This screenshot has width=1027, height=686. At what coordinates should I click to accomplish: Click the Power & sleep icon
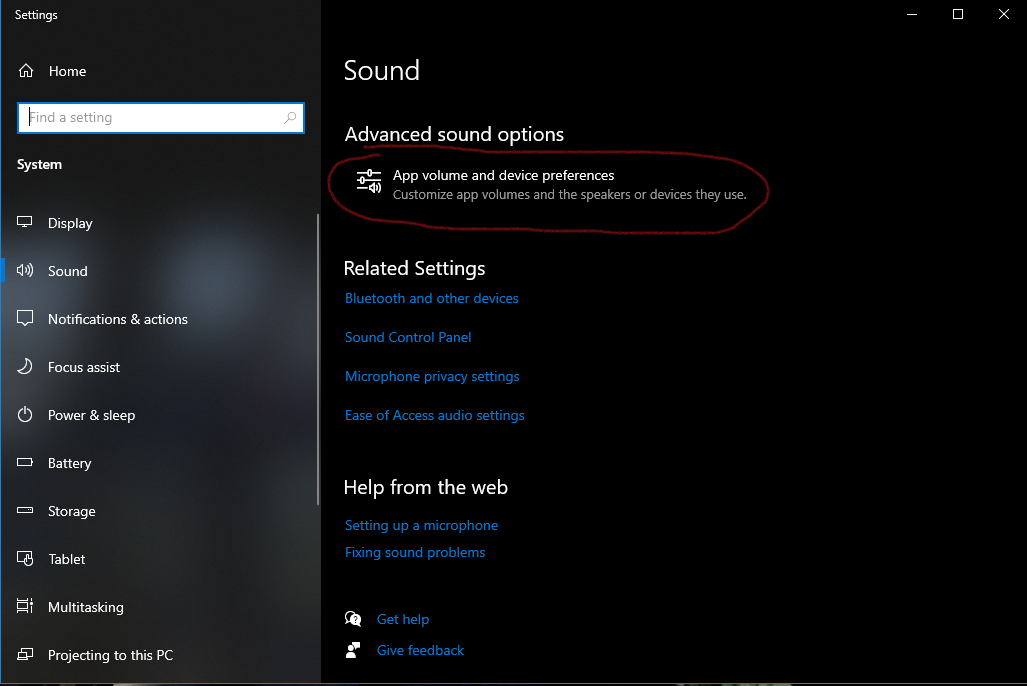tap(26, 415)
